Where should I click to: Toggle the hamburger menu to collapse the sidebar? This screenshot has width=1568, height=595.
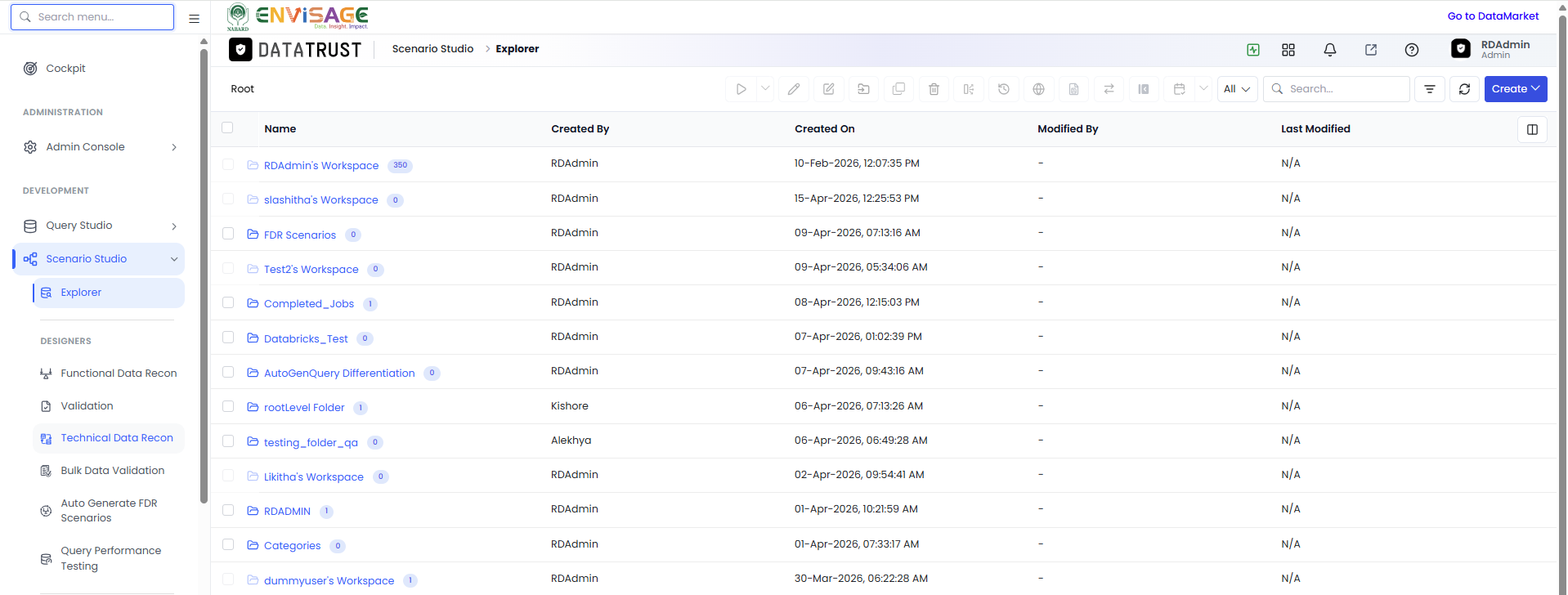pos(194,18)
